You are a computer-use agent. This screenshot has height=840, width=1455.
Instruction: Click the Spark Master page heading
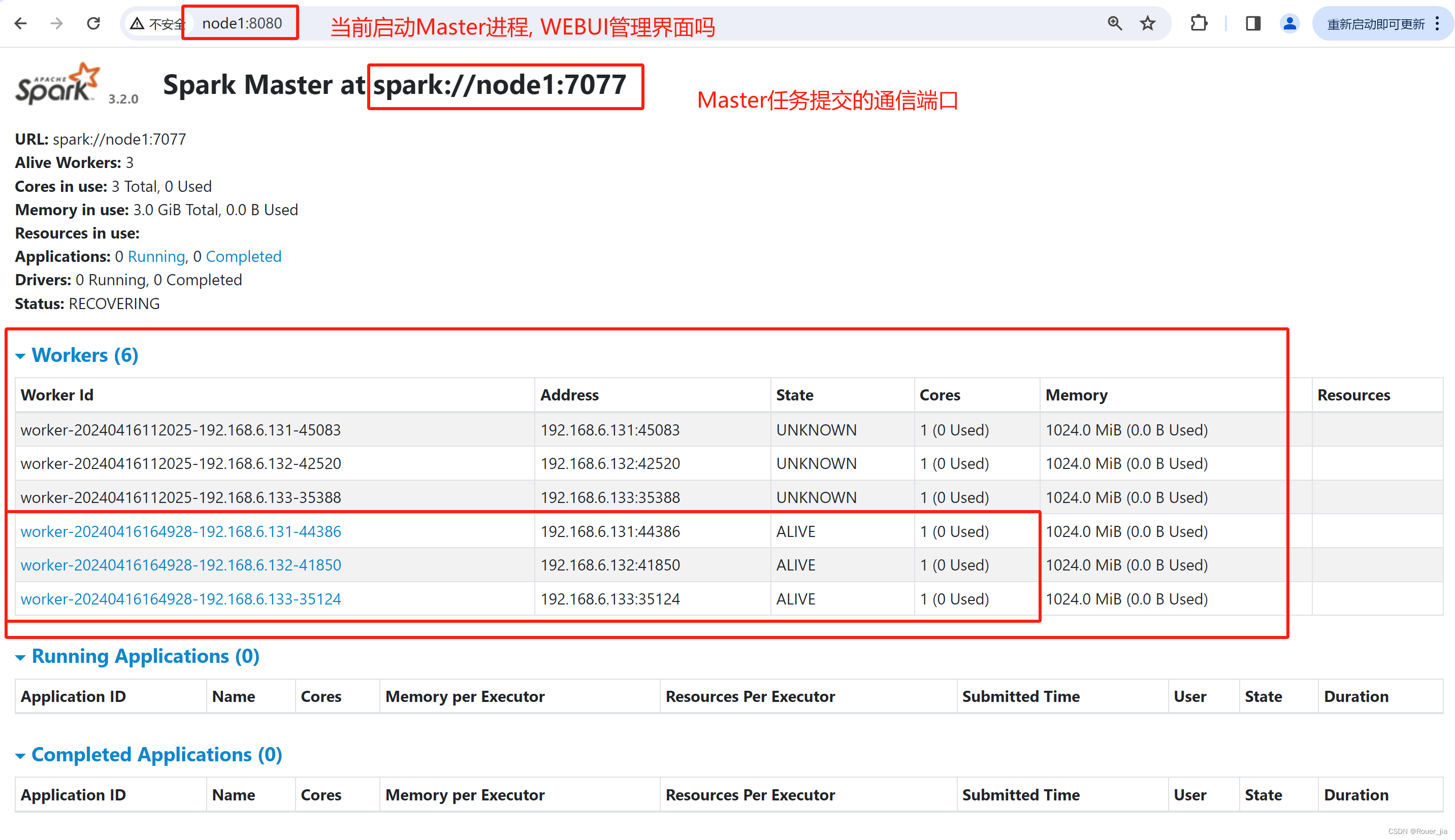[x=394, y=85]
